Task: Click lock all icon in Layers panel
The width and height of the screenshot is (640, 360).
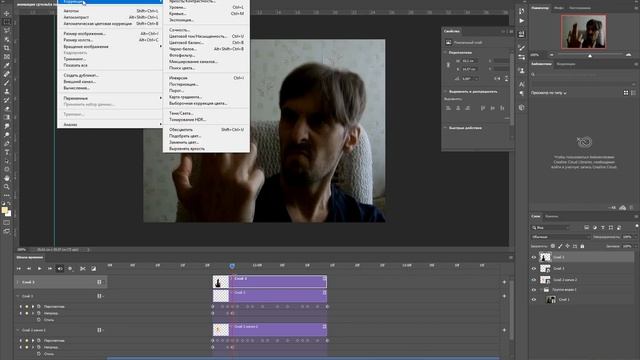Action: 582,246
